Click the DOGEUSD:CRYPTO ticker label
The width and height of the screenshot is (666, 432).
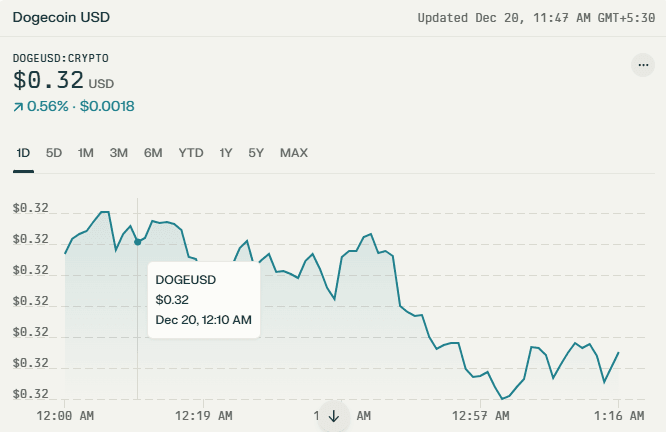pyautogui.click(x=61, y=58)
